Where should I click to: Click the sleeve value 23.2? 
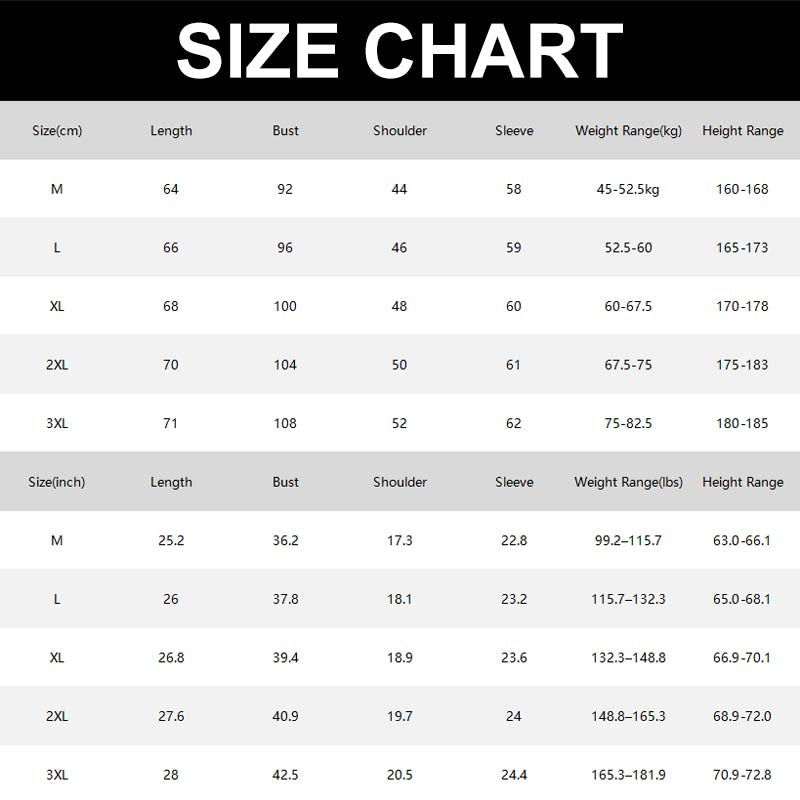[x=514, y=599]
